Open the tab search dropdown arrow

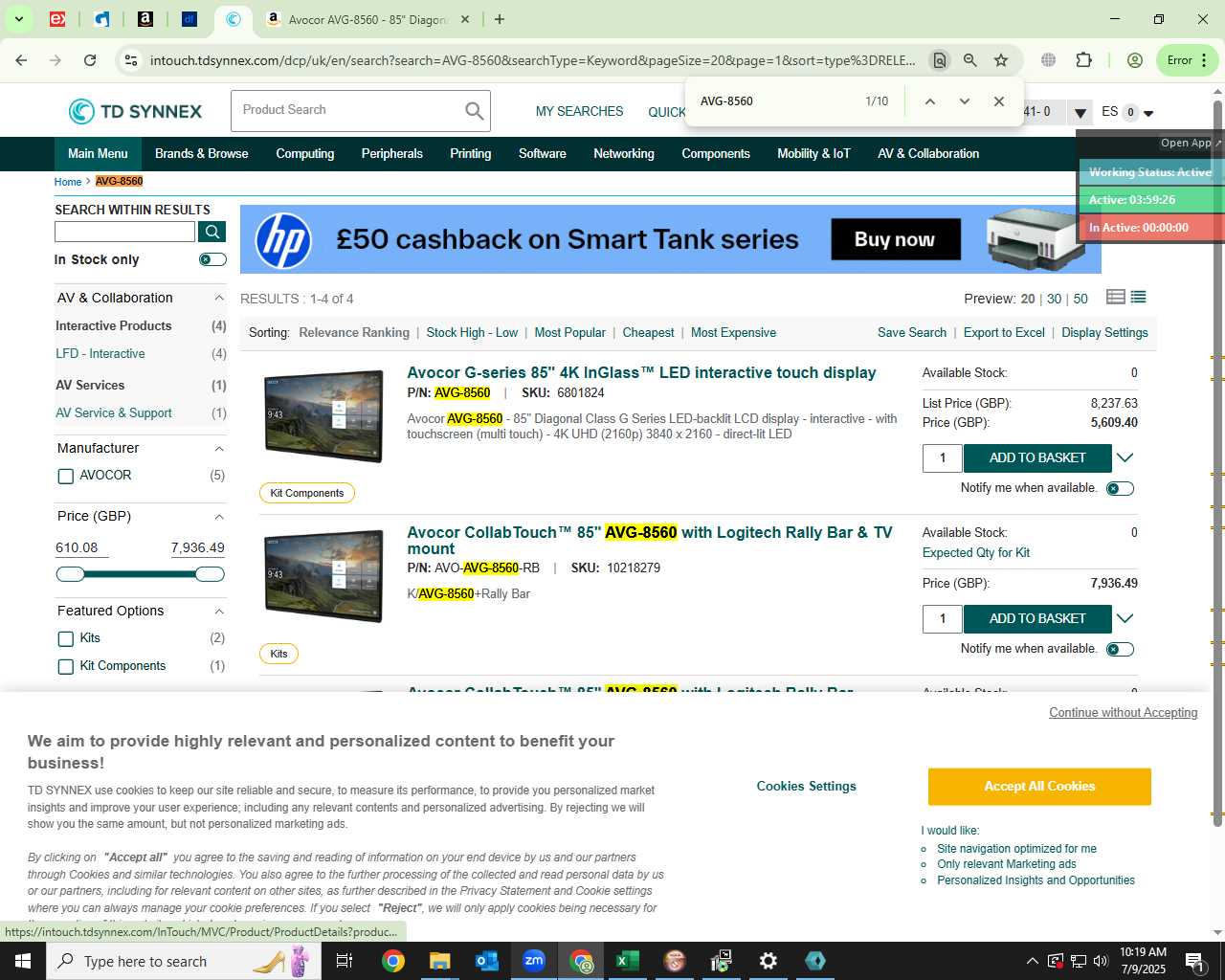(18, 19)
